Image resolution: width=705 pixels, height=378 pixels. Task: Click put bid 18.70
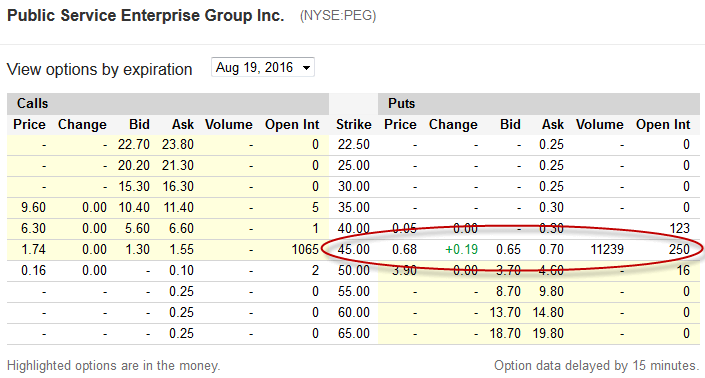505,334
